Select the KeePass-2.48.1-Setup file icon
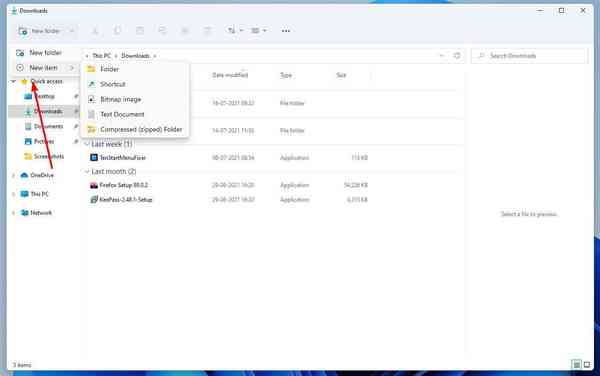The width and height of the screenshot is (600, 376). (x=94, y=200)
